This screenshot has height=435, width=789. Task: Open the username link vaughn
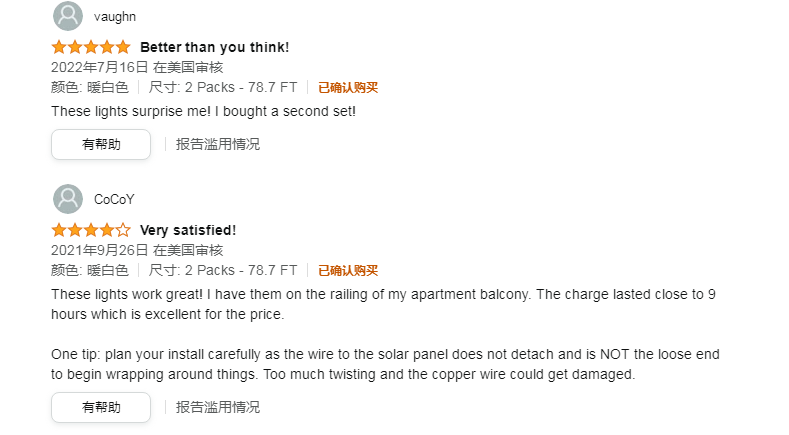pos(115,17)
